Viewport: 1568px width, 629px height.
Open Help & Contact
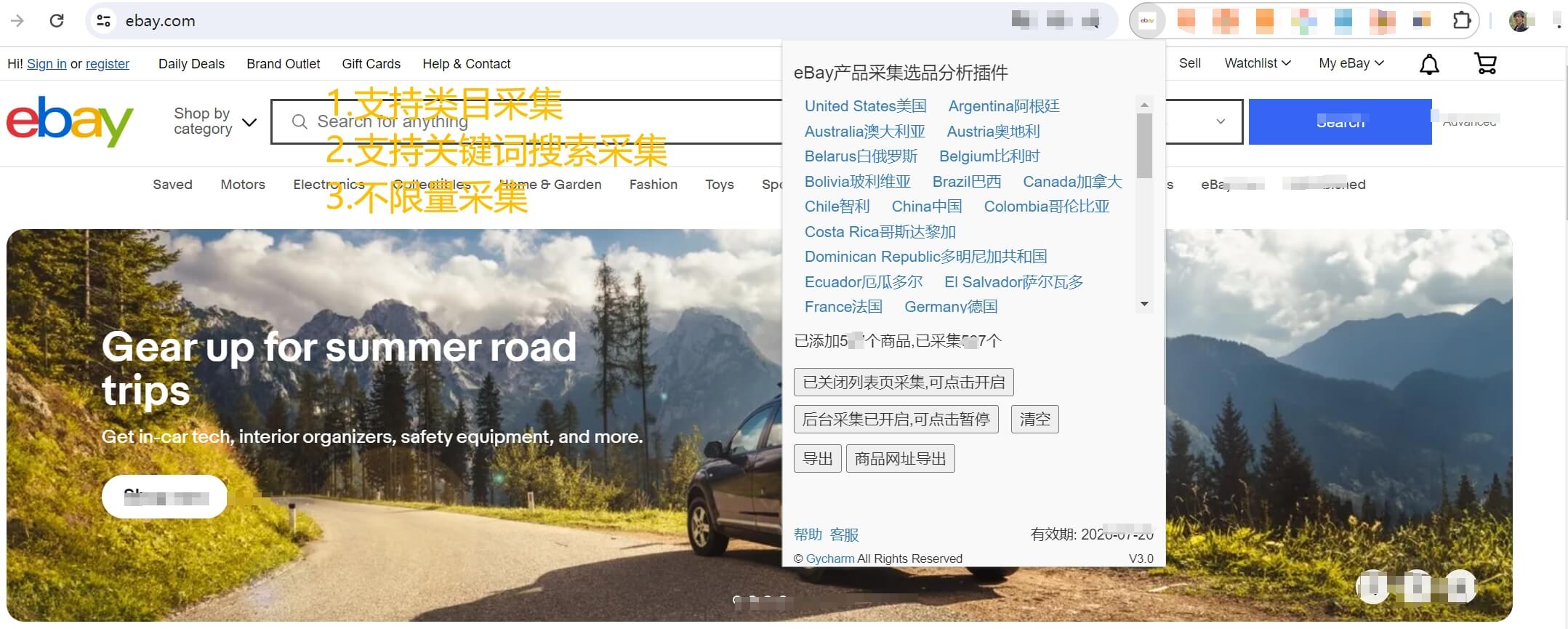click(x=466, y=64)
